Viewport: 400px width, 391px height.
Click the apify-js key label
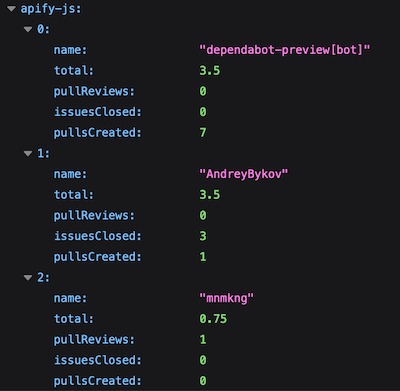click(x=51, y=9)
